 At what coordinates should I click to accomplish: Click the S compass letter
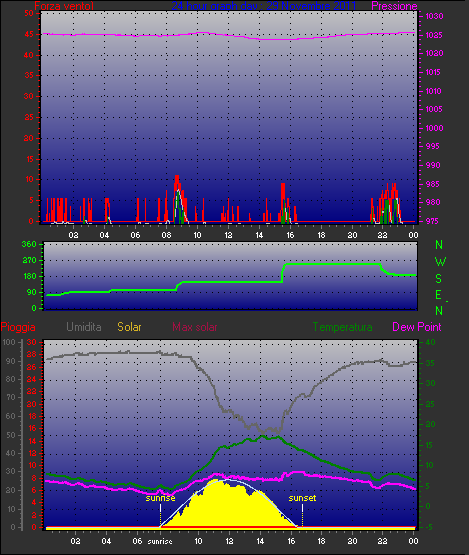point(439,279)
